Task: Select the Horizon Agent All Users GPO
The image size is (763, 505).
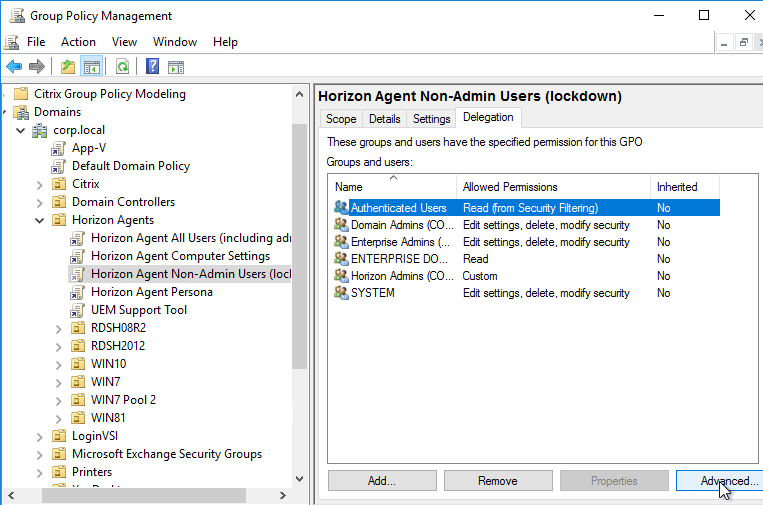Action: tap(190, 238)
